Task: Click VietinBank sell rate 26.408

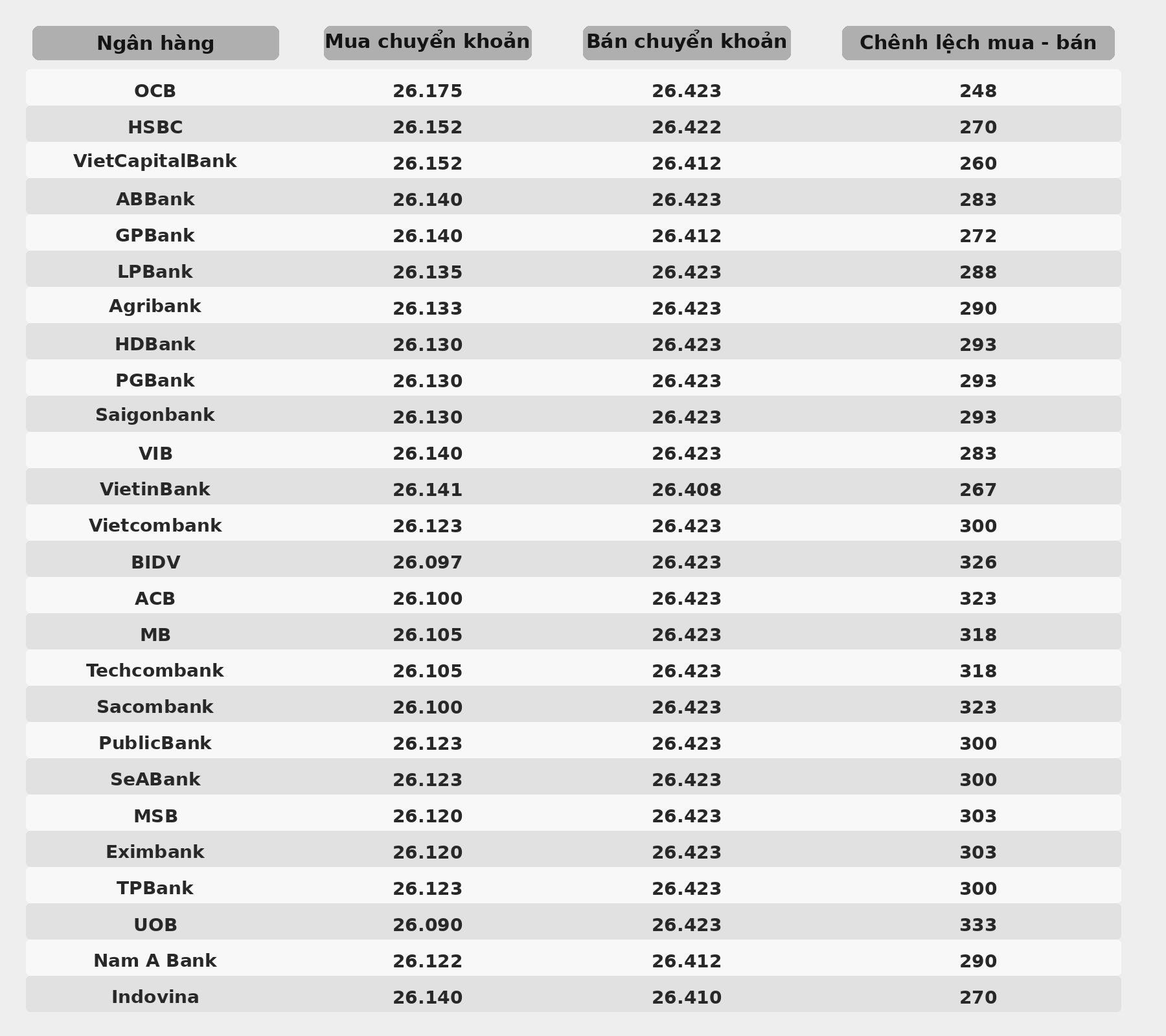Action: coord(687,490)
